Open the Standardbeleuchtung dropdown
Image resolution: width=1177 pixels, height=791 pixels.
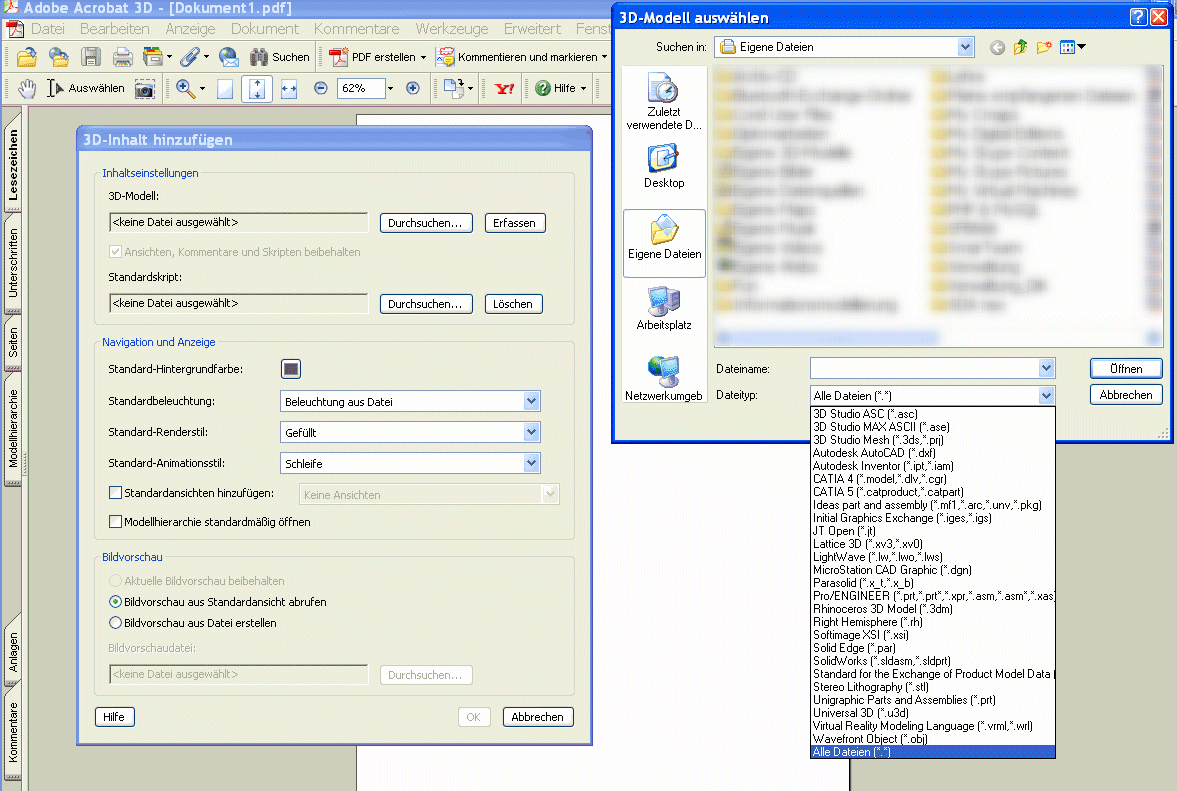(531, 402)
